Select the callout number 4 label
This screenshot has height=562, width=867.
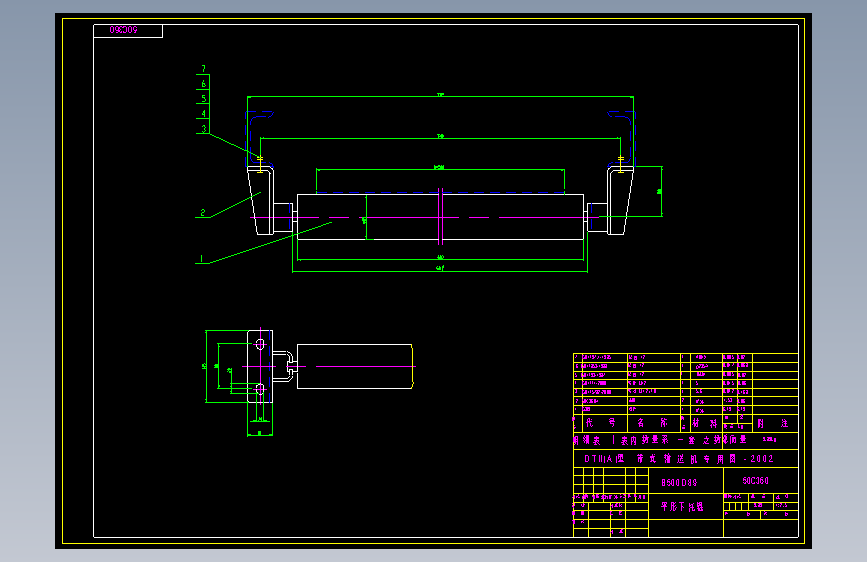click(203, 113)
